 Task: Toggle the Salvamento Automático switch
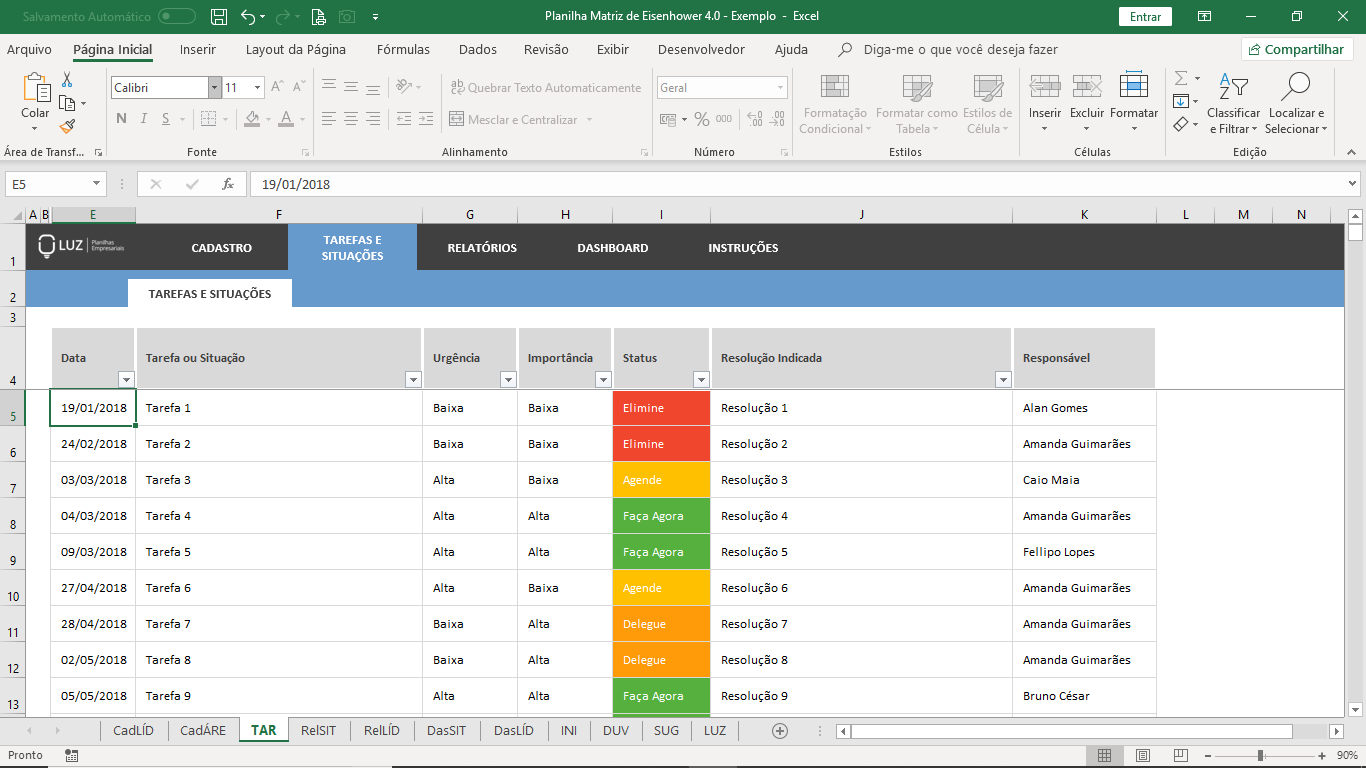point(177,17)
